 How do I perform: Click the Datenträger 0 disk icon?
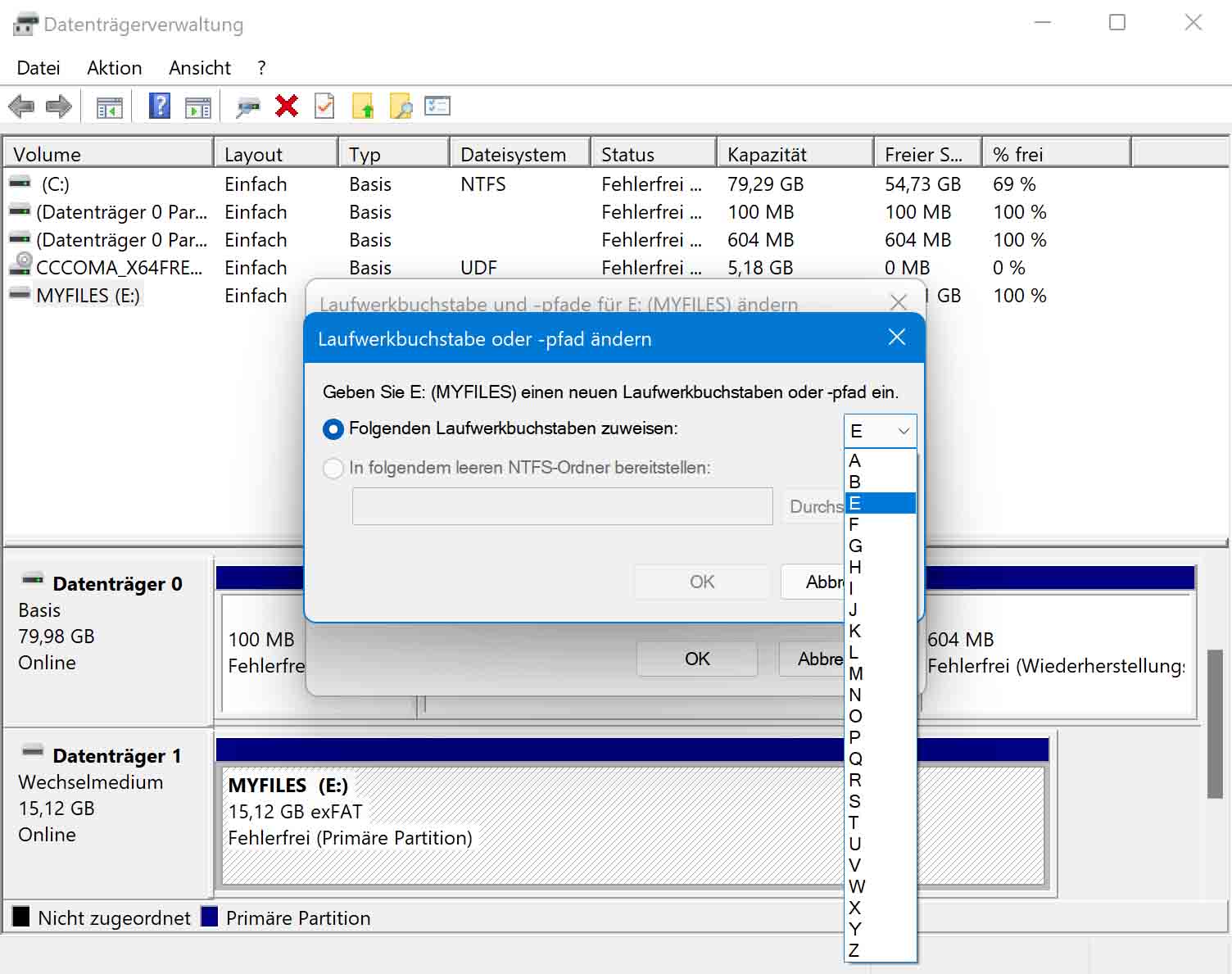coord(33,579)
